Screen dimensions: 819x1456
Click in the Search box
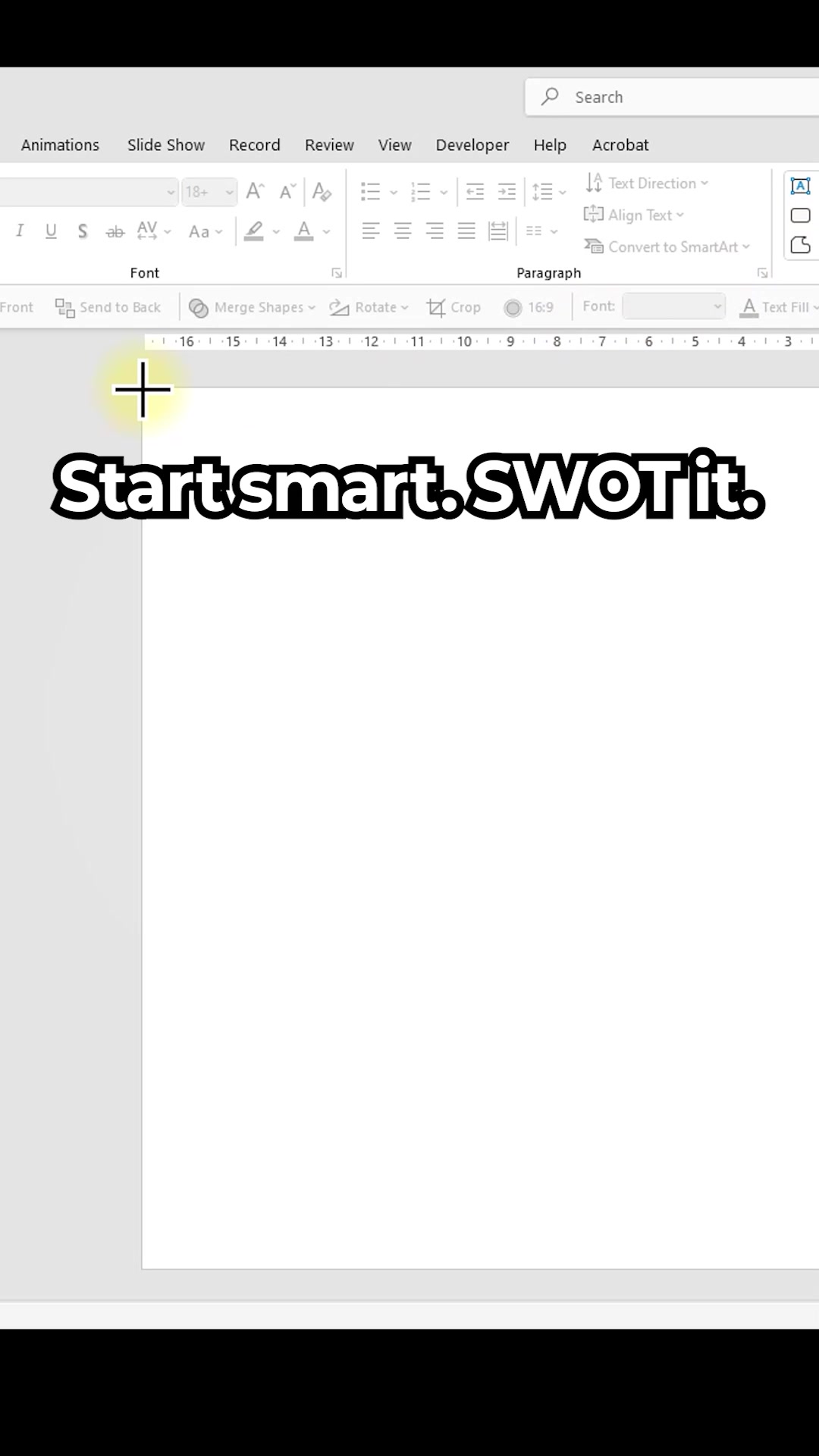coord(672,97)
